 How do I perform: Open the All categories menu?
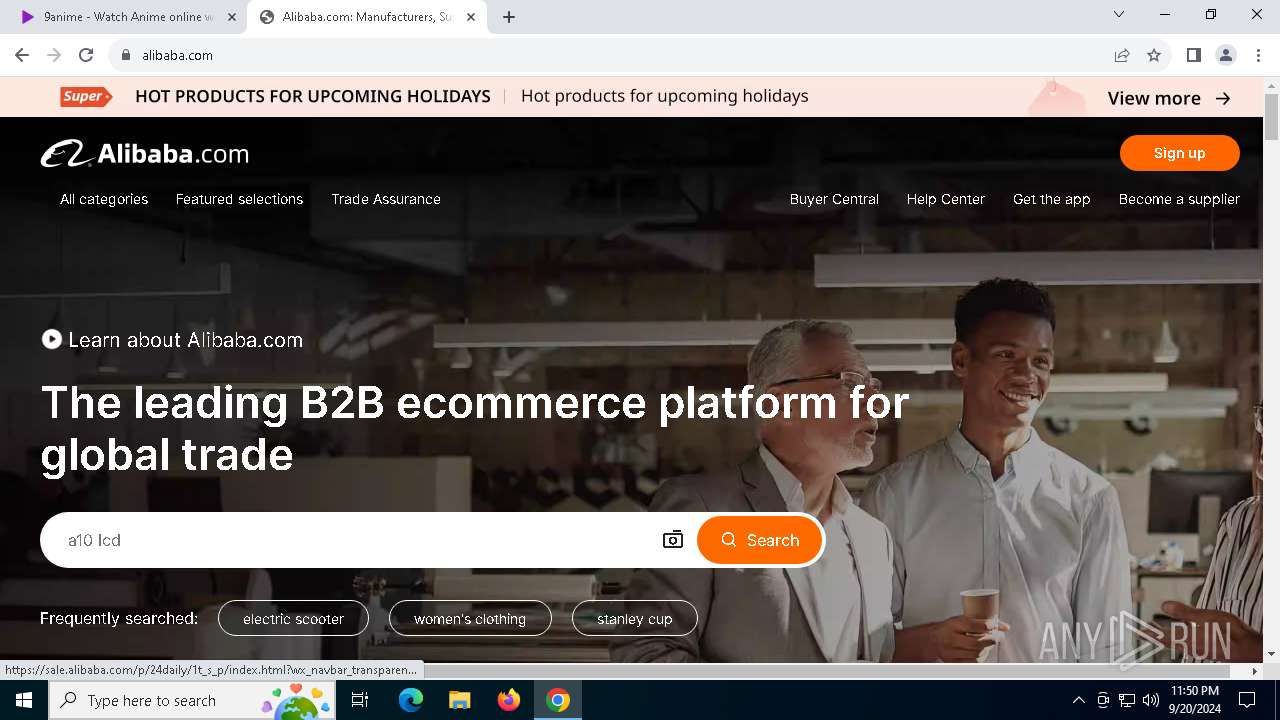[x=104, y=199]
